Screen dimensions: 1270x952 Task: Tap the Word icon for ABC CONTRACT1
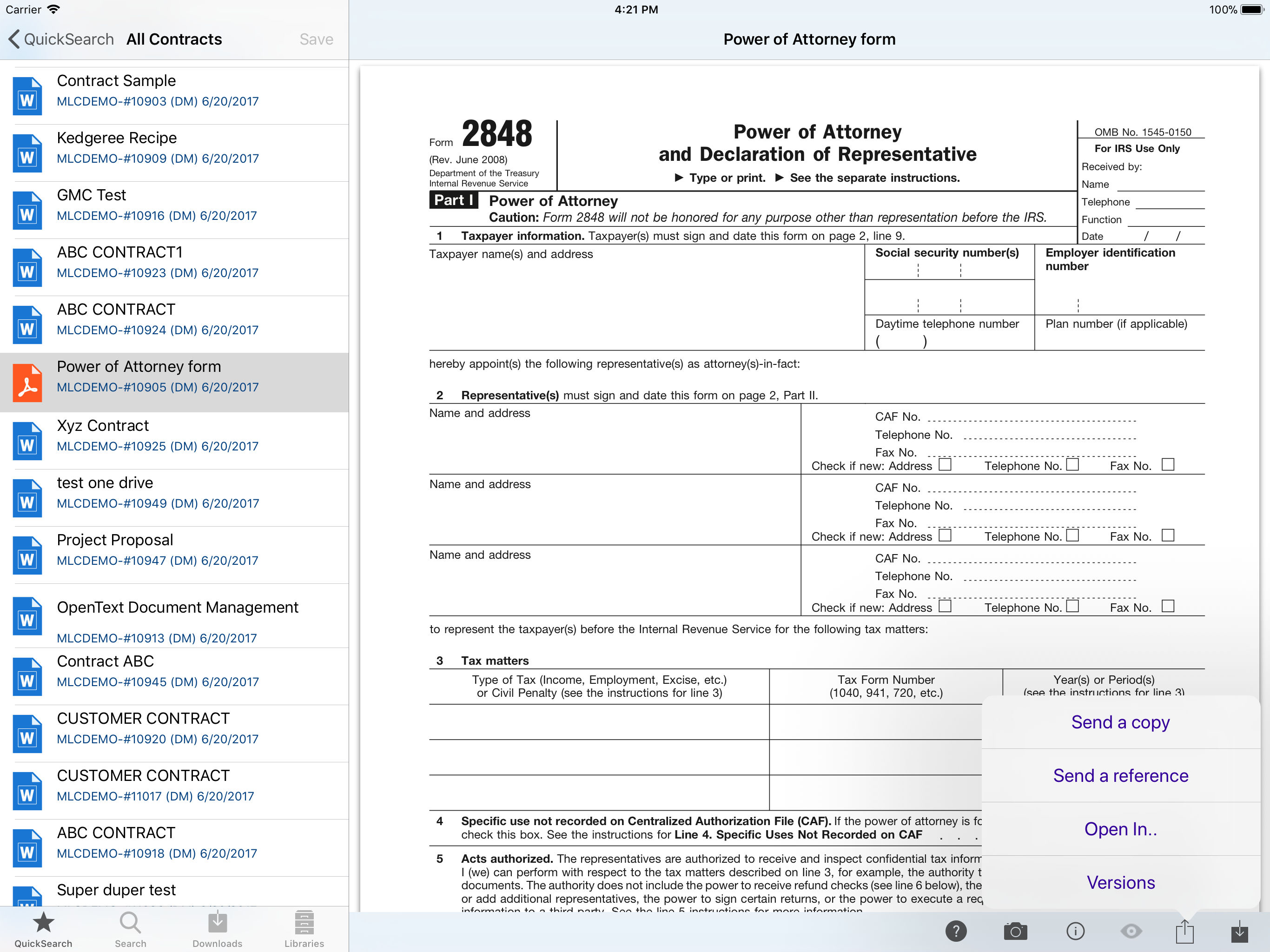pos(27,268)
